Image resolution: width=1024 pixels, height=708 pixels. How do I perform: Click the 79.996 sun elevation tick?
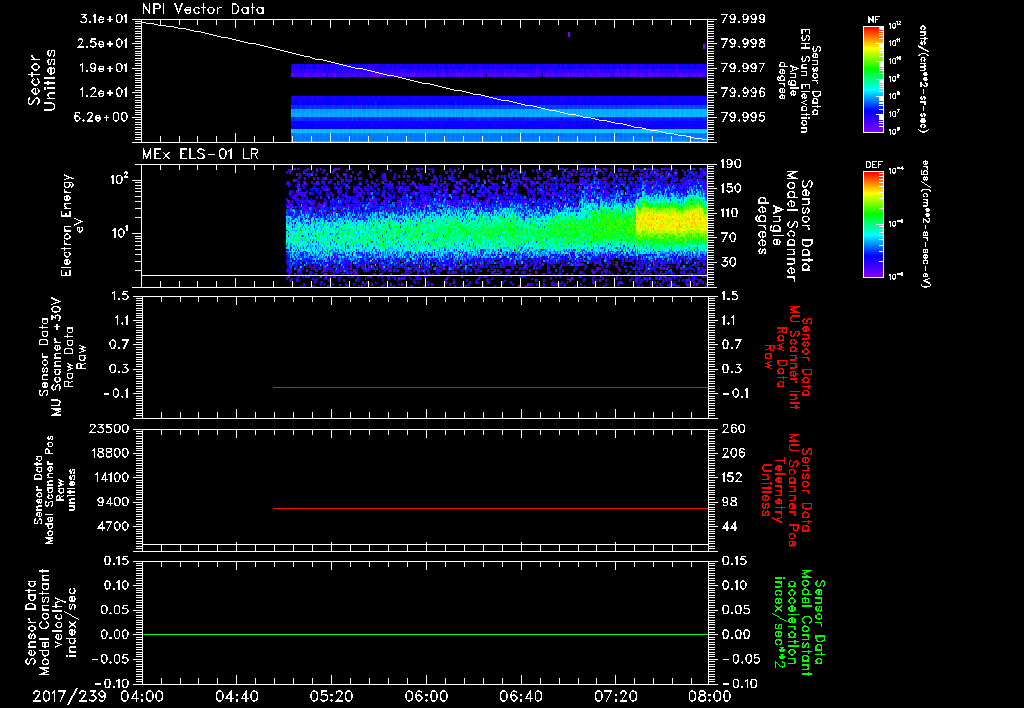pos(743,93)
